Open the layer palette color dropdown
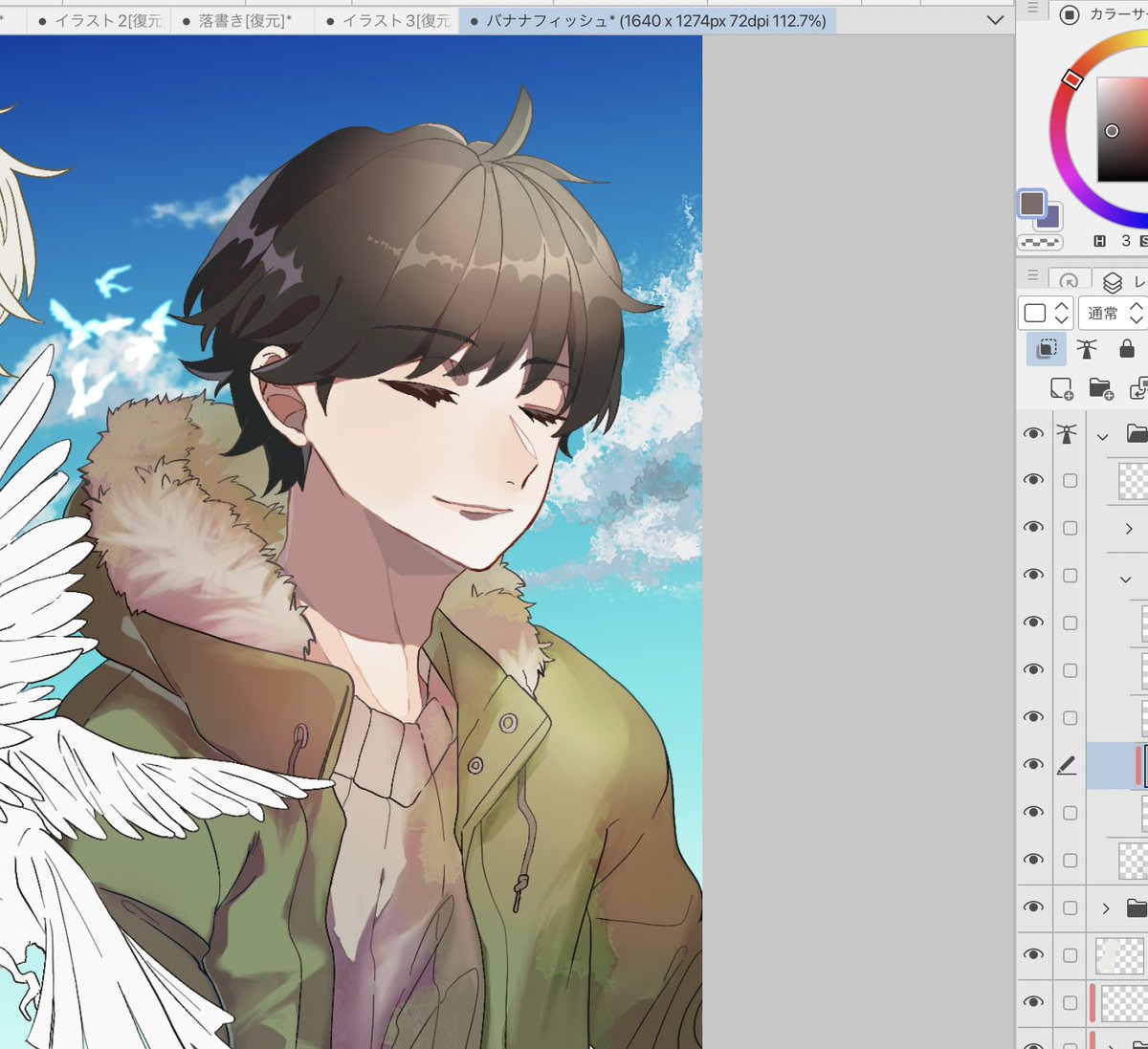Screen dimensions: 1148x1049 (x=1046, y=313)
